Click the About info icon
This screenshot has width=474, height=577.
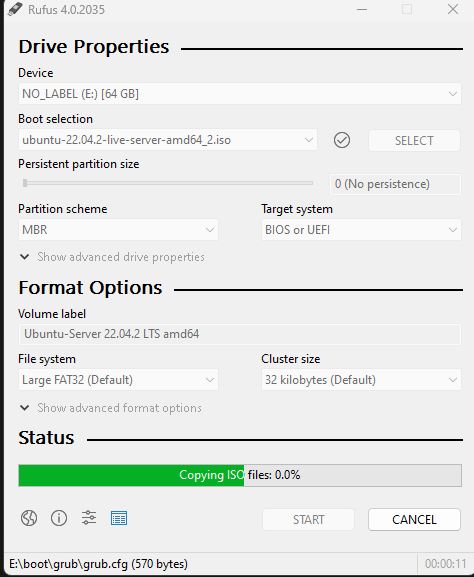tap(59, 518)
